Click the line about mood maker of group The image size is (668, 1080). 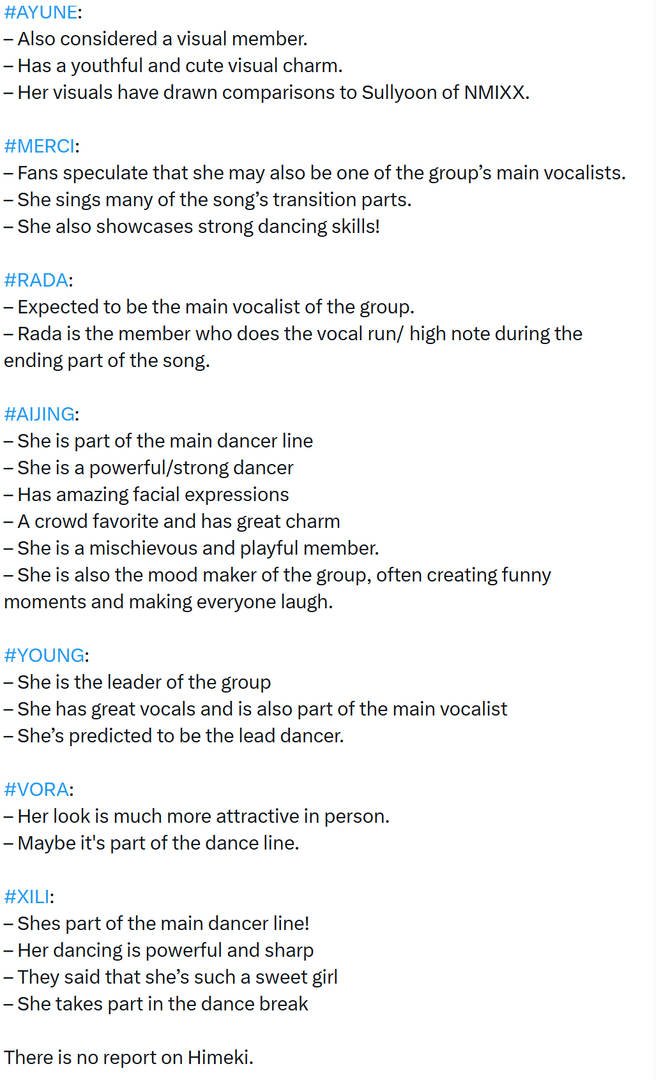click(277, 588)
